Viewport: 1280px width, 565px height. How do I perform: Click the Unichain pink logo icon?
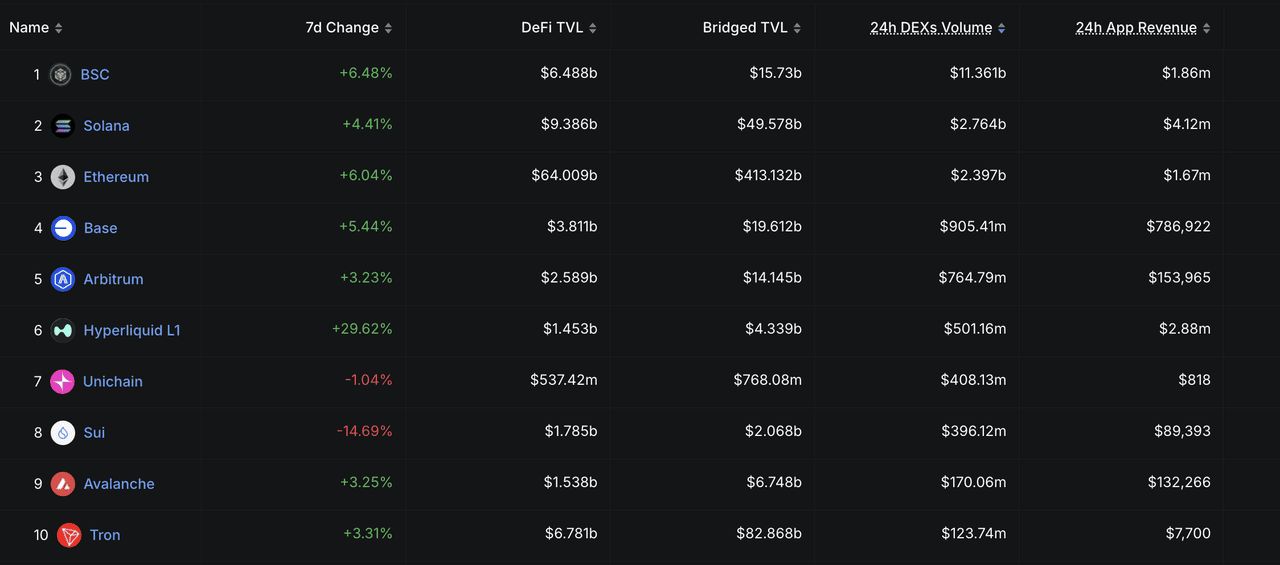(63, 381)
